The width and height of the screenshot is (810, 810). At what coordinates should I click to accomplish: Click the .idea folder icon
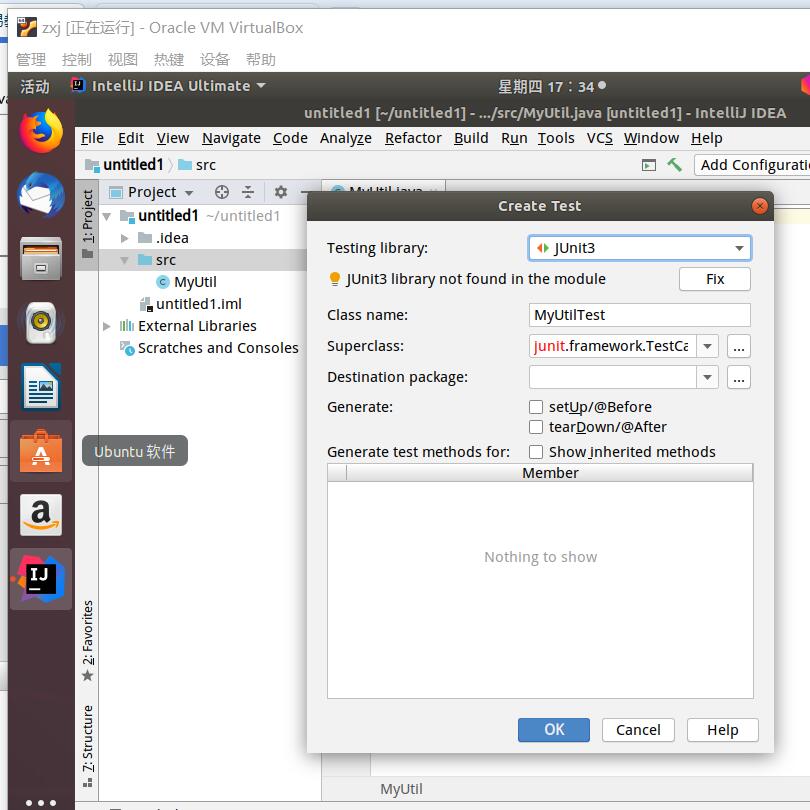[x=145, y=238]
